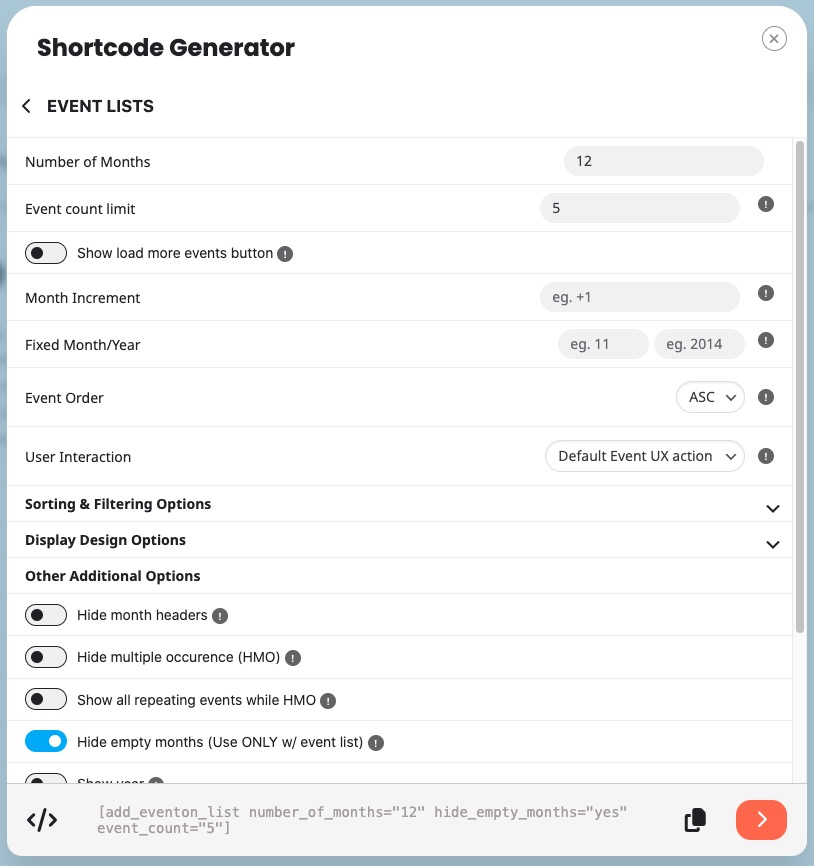Click info icon next to Hide month headers
The image size is (814, 866).
[220, 616]
